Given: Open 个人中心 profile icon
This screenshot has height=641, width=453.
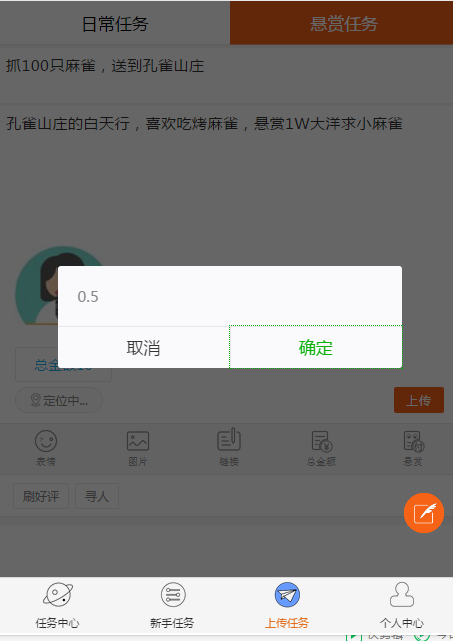Looking at the screenshot, I should [401, 595].
